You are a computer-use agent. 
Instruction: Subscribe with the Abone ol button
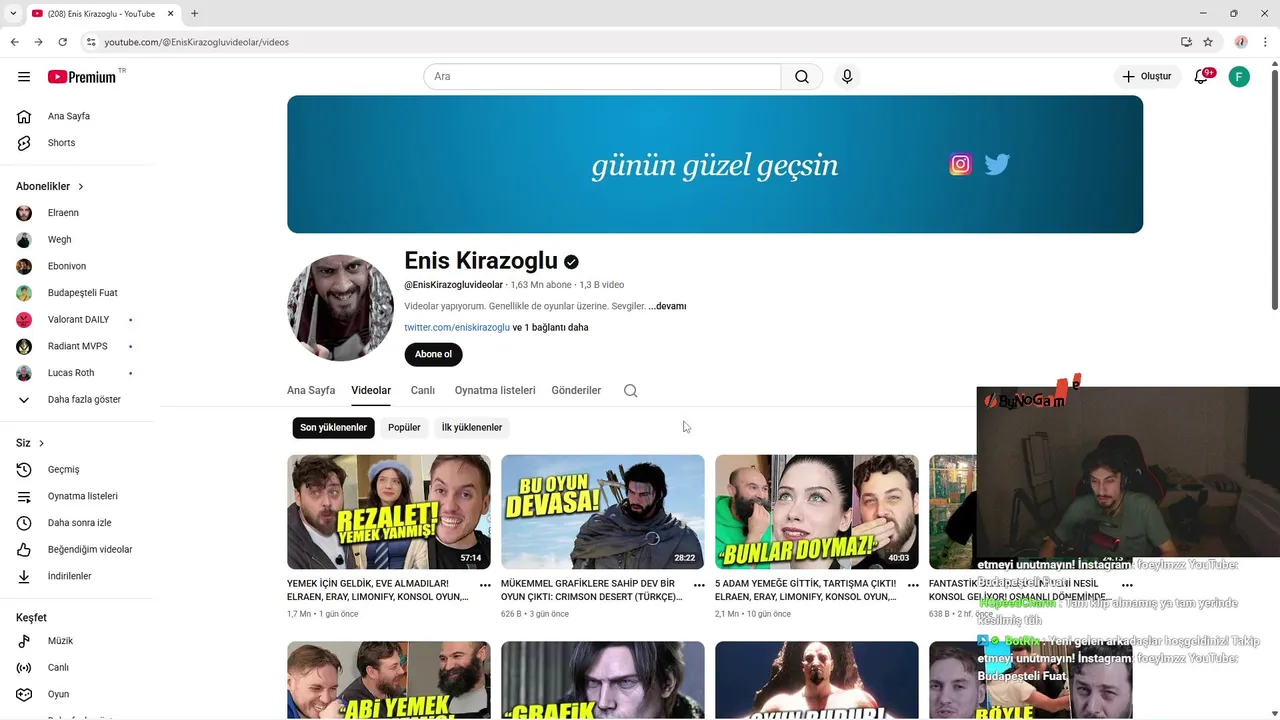pyautogui.click(x=433, y=354)
